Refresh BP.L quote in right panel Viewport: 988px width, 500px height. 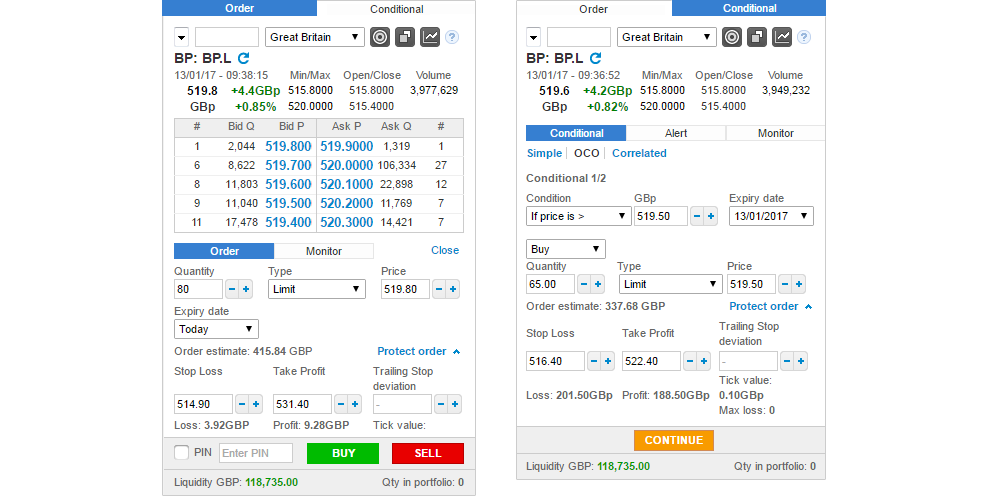(x=595, y=59)
